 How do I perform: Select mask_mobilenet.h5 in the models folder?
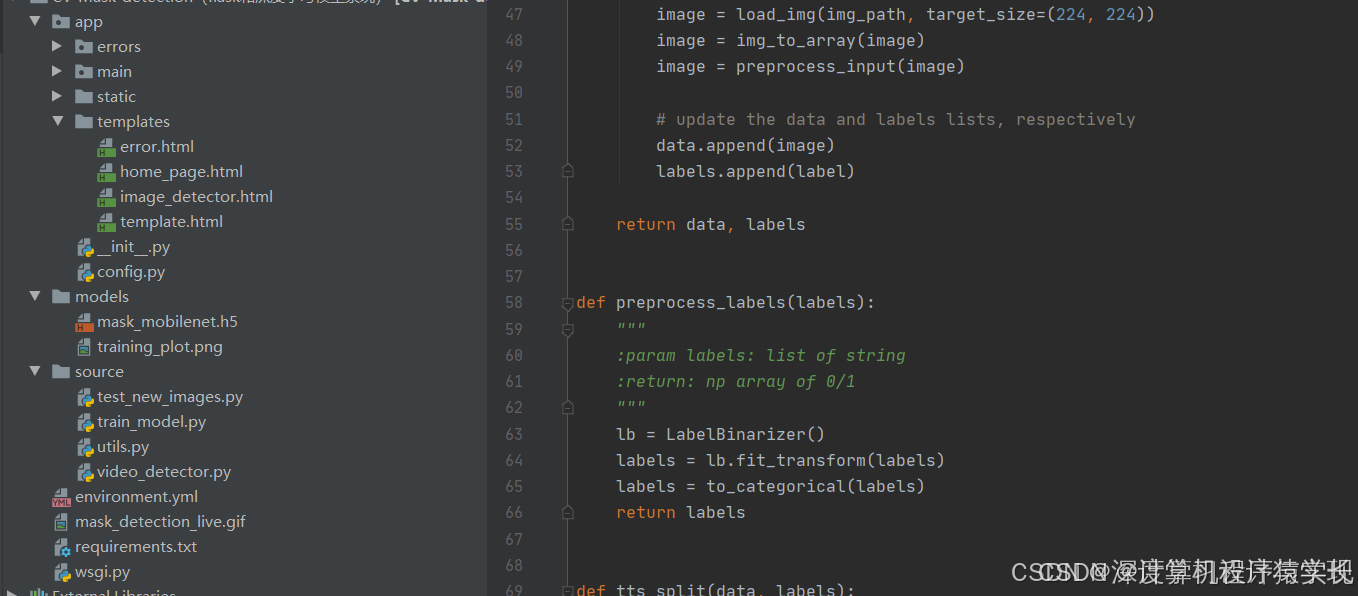(167, 322)
